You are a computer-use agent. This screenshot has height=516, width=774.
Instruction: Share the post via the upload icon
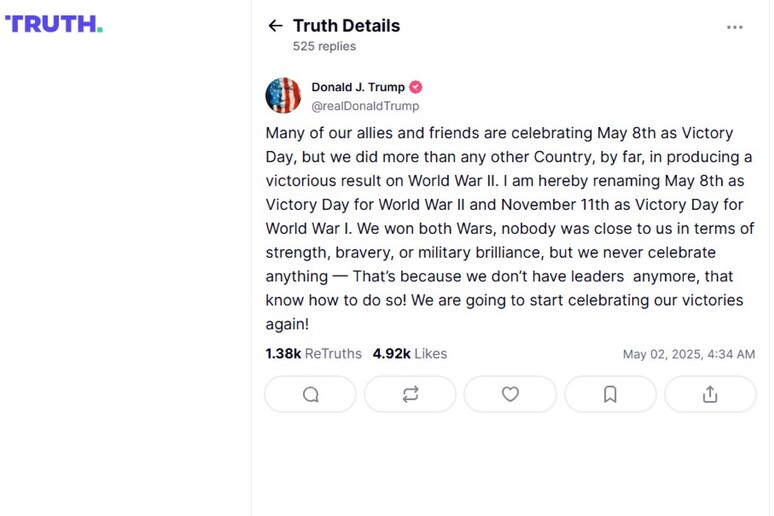(x=710, y=394)
